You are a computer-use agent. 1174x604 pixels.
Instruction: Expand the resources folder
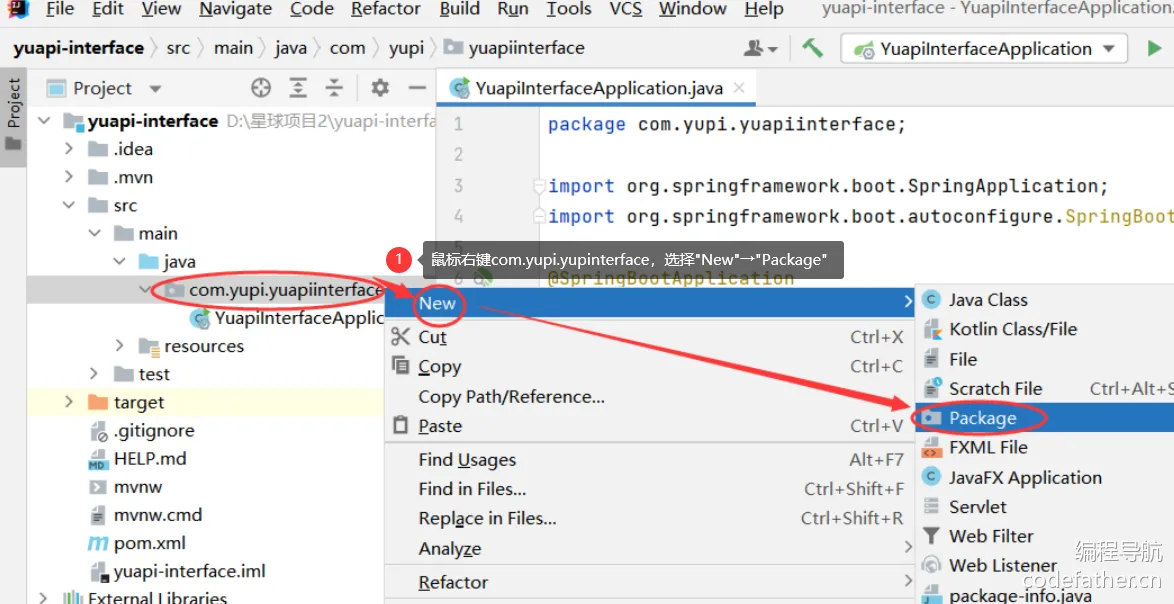pos(119,346)
